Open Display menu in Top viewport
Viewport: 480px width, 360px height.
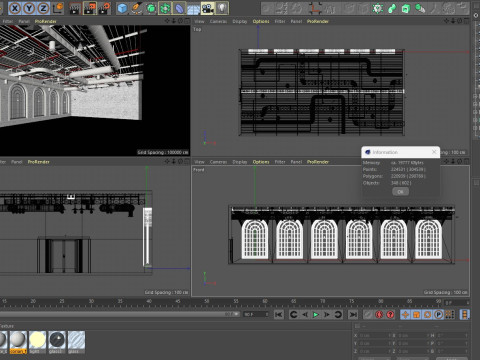(x=240, y=21)
